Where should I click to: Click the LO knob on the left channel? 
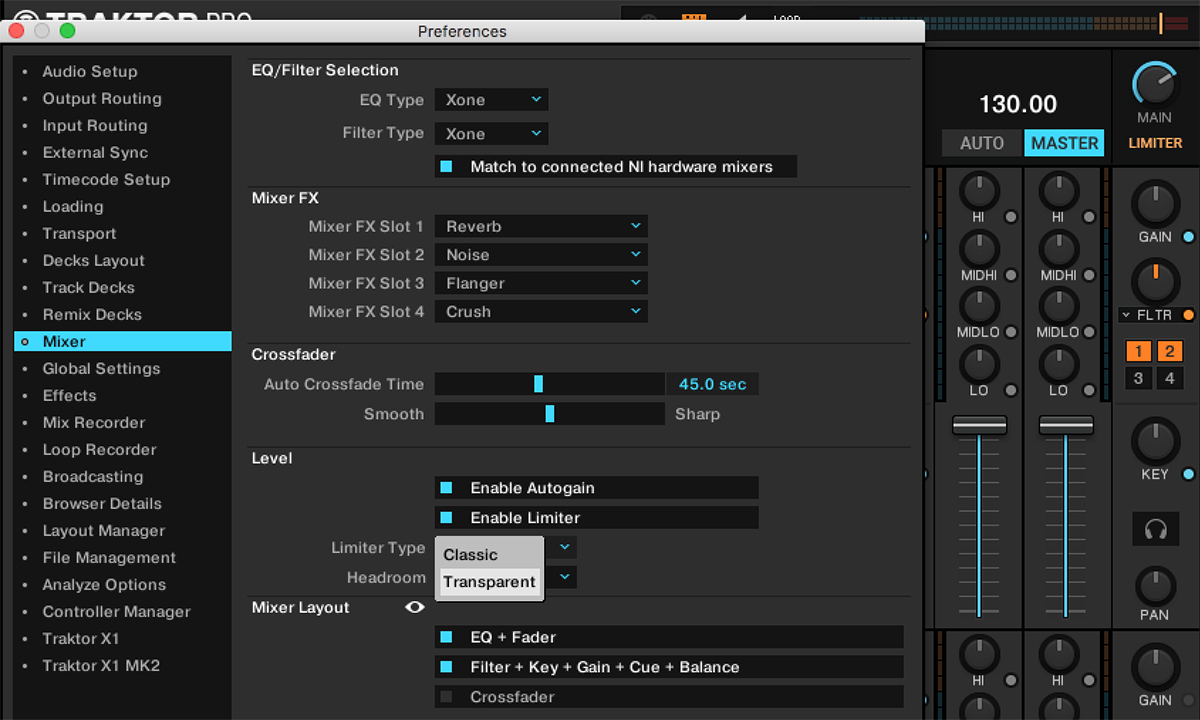click(x=979, y=363)
